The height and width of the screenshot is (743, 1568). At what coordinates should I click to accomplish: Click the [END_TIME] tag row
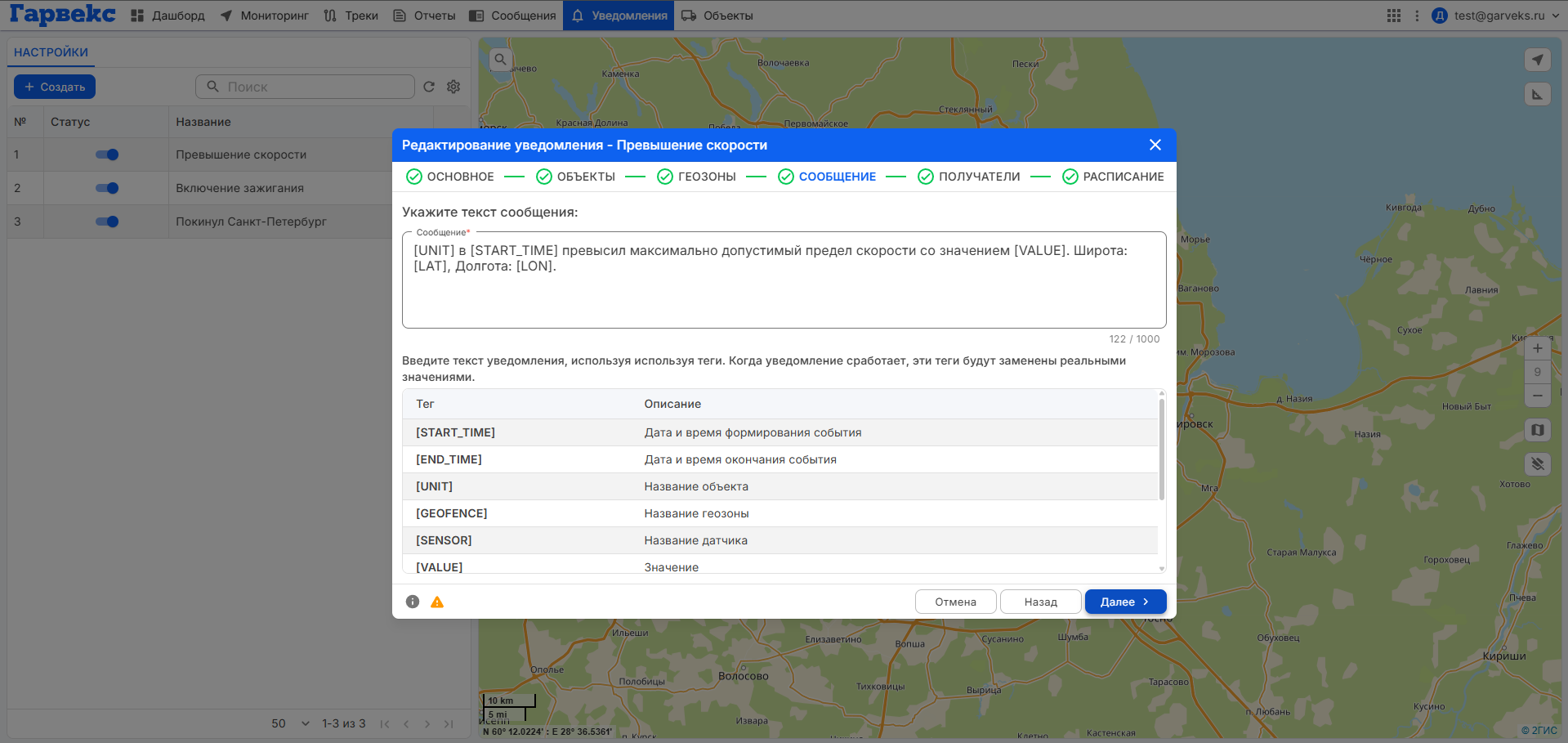[780, 459]
